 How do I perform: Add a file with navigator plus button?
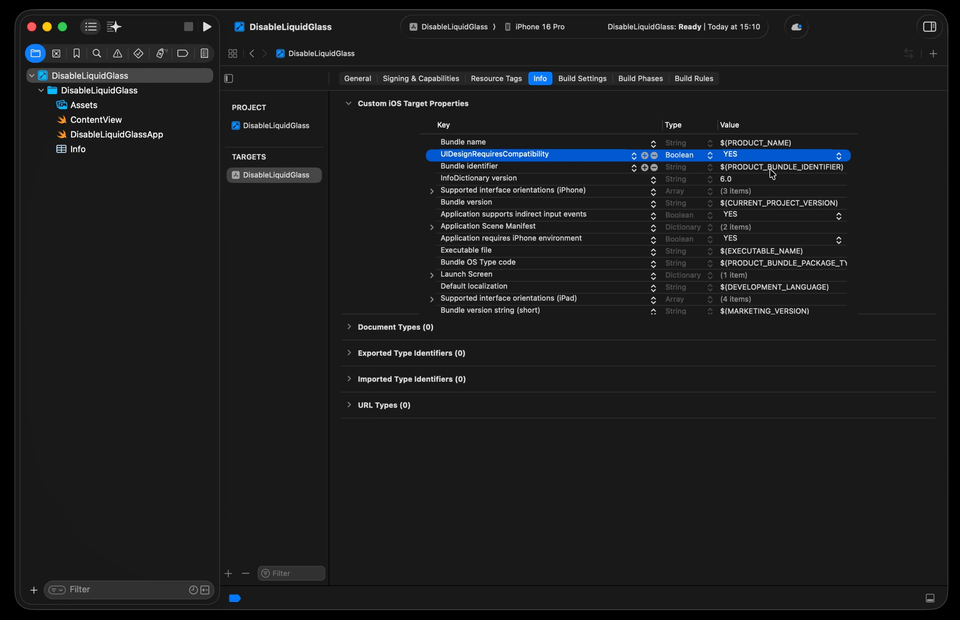click(34, 590)
